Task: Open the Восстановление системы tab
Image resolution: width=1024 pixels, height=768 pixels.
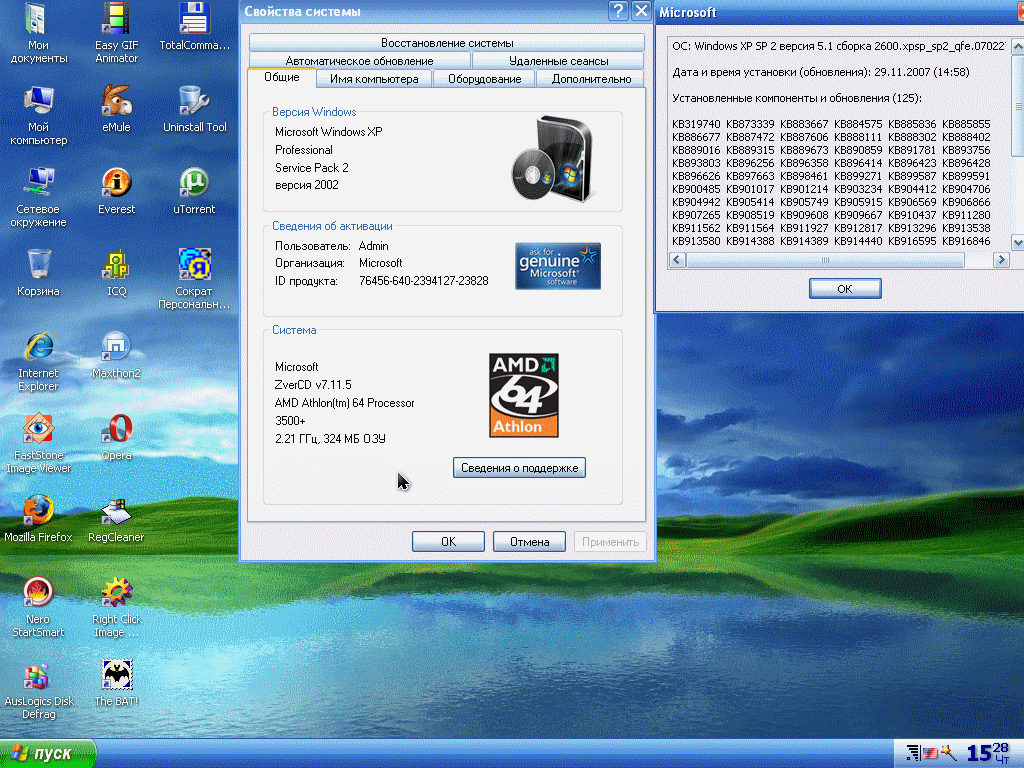Action: click(x=447, y=43)
